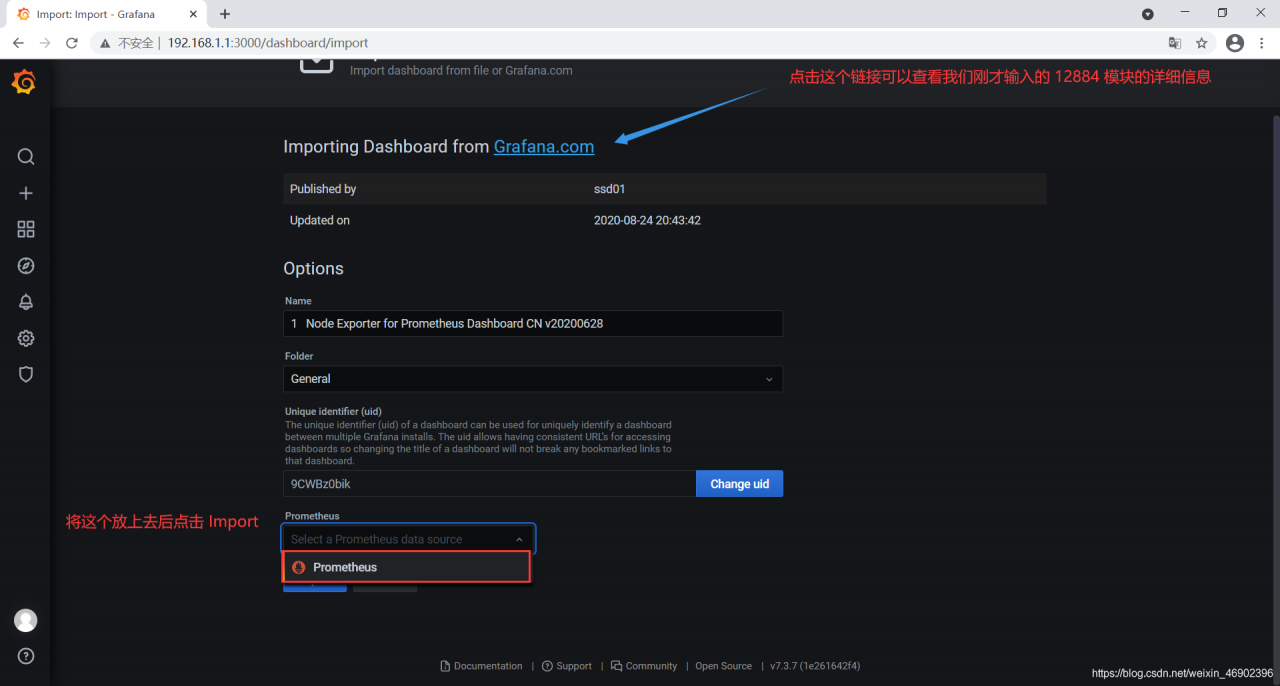Go back in the browser

[18, 43]
